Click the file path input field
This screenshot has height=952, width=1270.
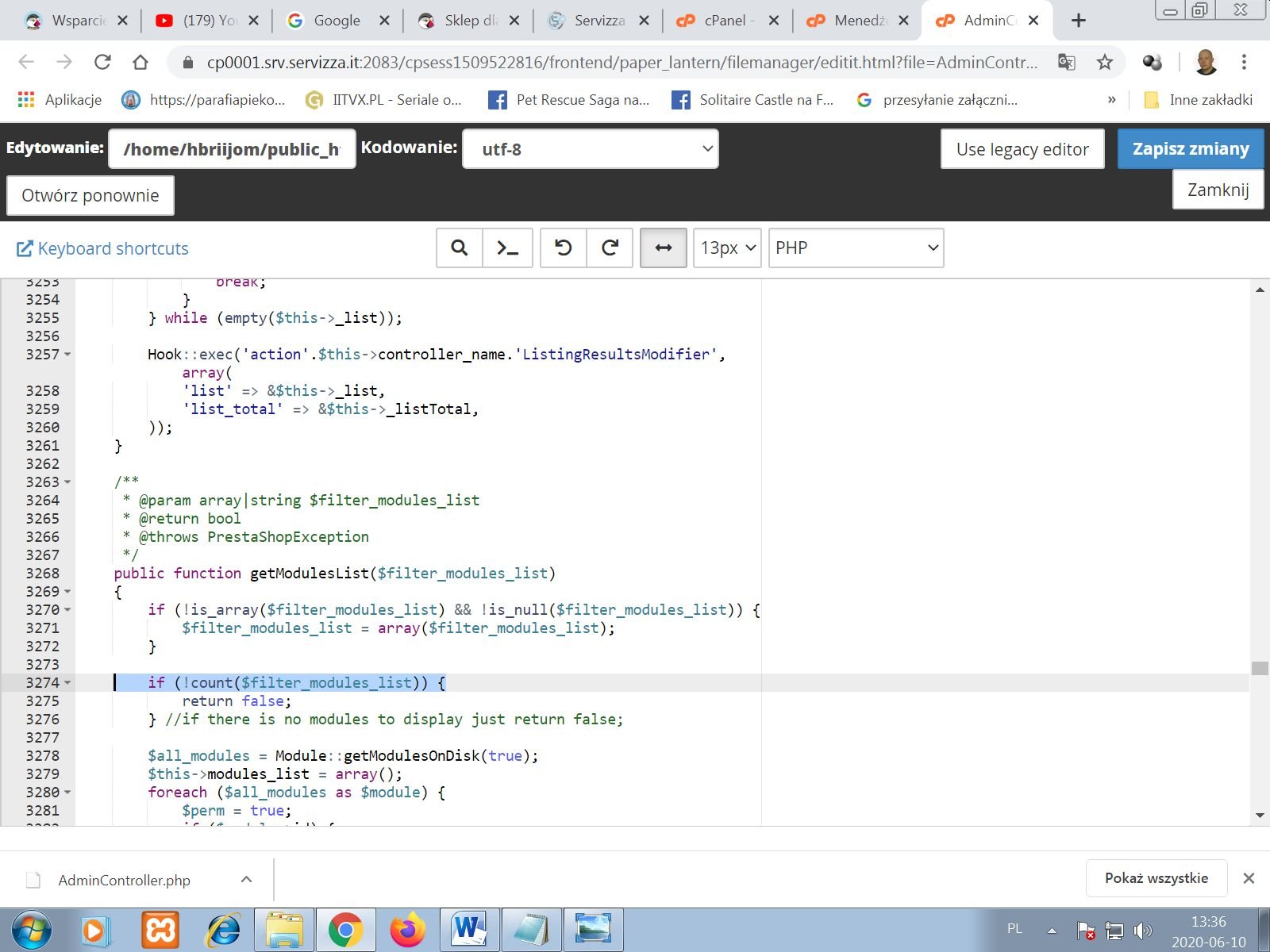(232, 149)
